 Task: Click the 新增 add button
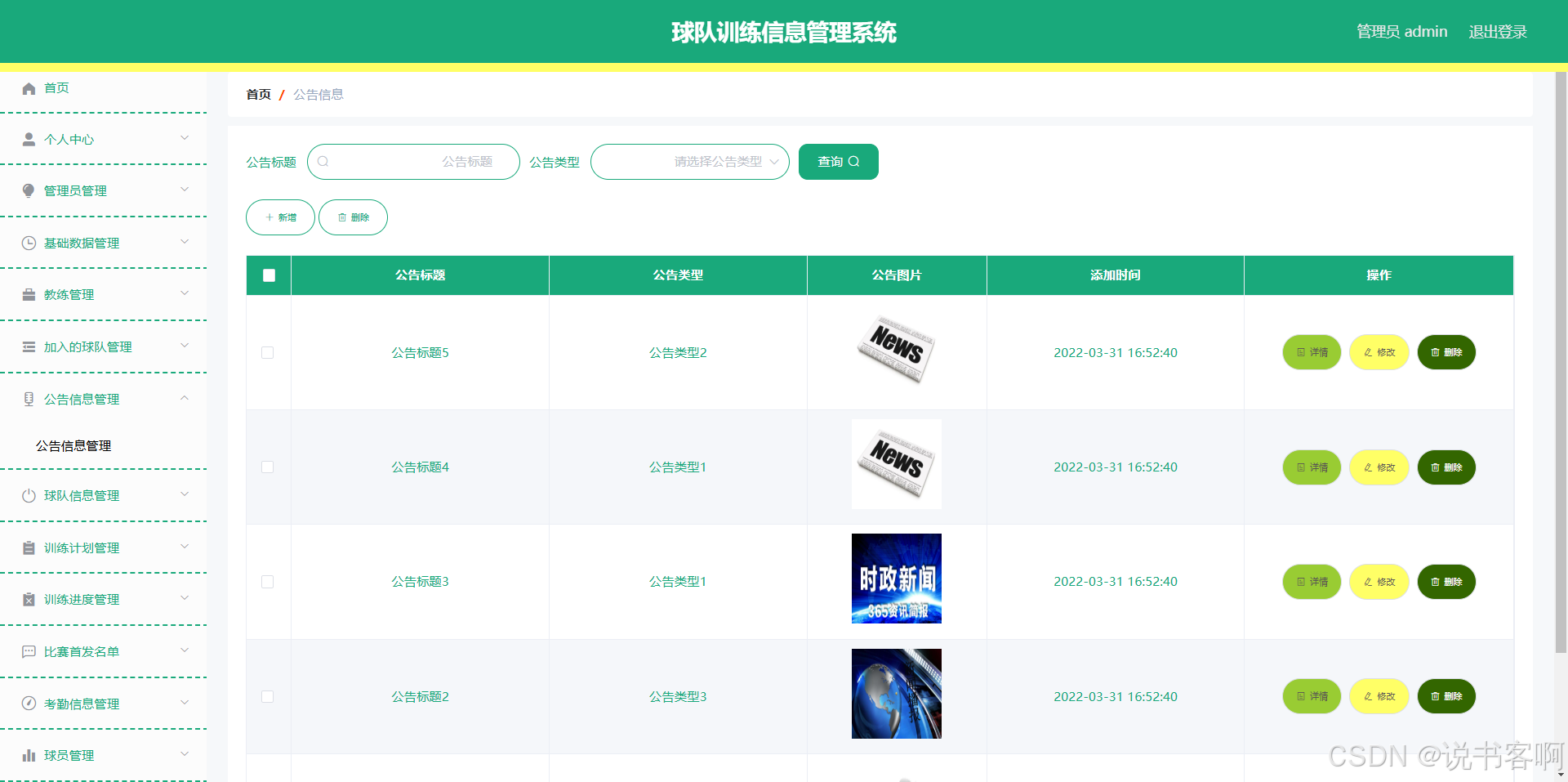click(x=280, y=217)
